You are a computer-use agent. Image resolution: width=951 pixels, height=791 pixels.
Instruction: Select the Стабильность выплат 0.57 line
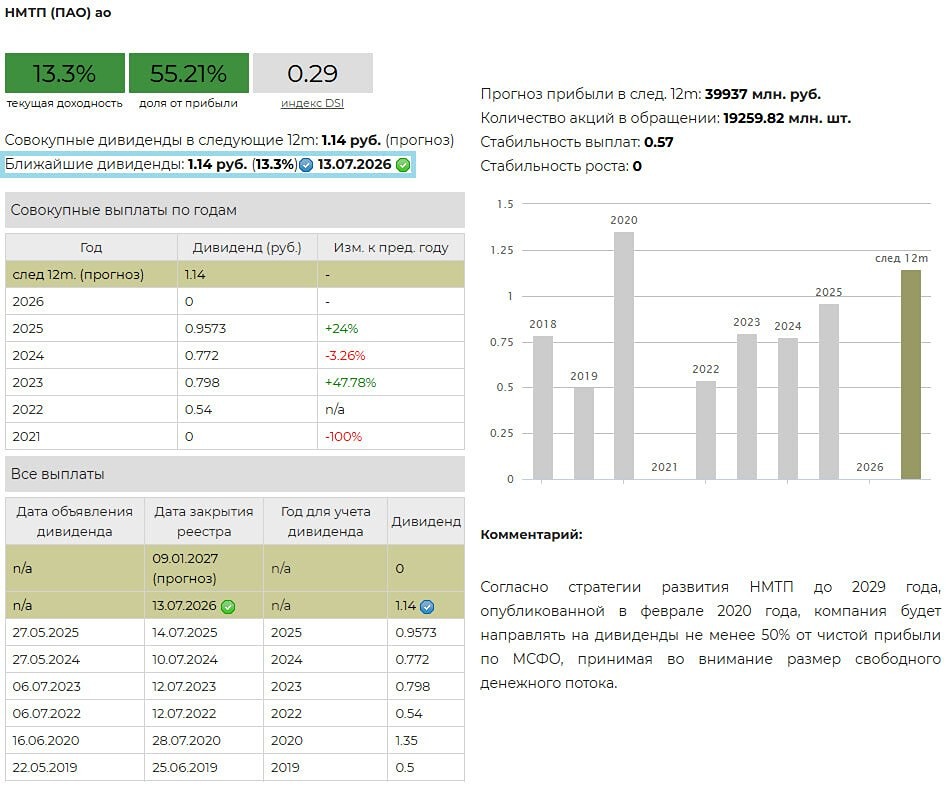click(x=577, y=143)
